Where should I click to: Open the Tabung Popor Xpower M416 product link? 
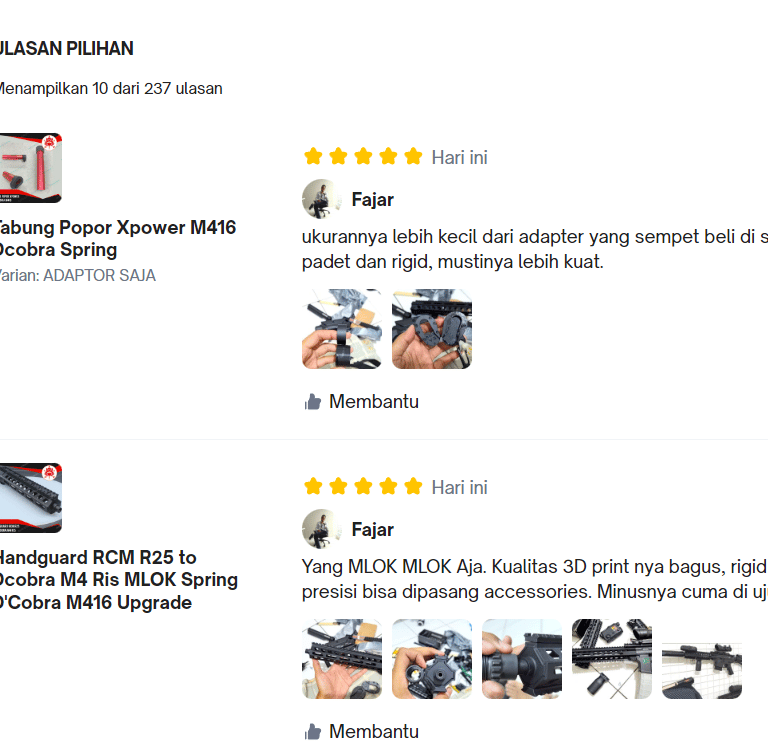(x=118, y=239)
